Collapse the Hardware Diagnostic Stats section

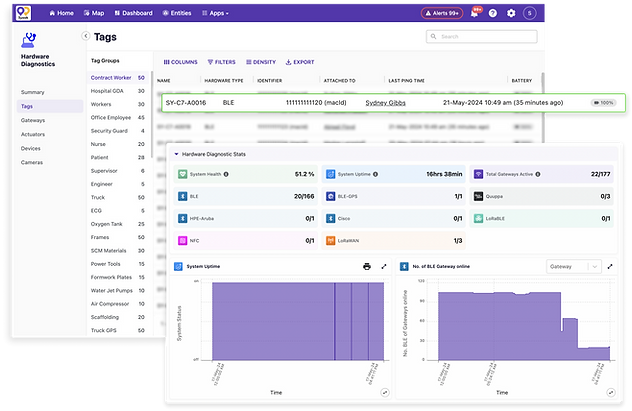coord(177,154)
